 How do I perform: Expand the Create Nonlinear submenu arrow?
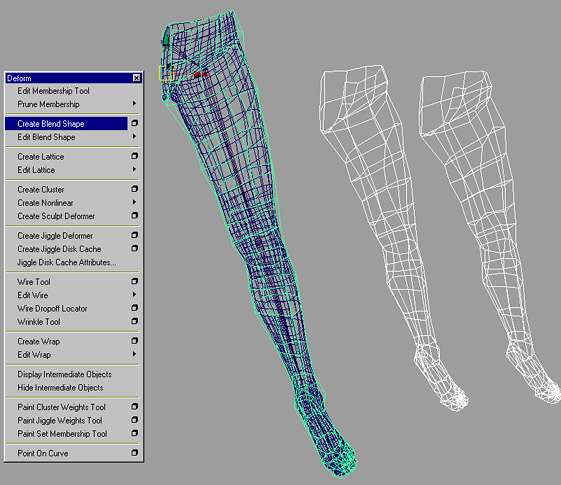134,202
